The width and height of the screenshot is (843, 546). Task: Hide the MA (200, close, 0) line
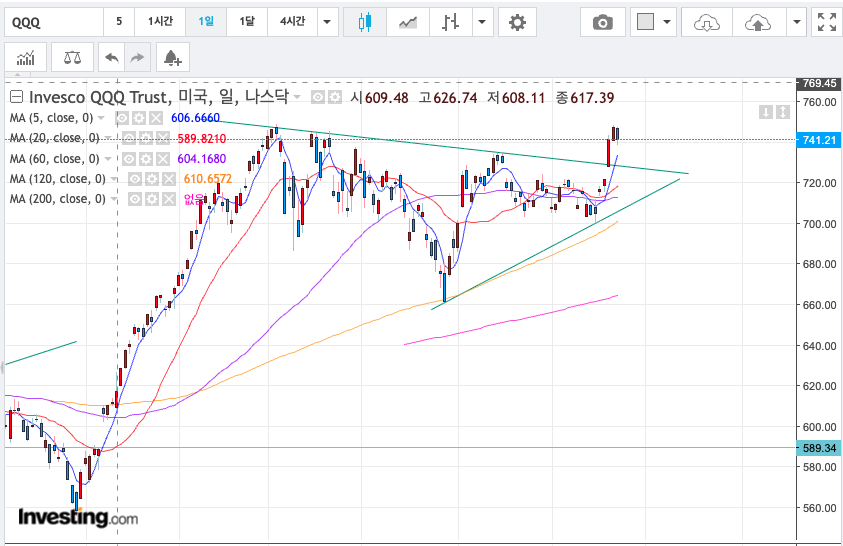coord(135,199)
